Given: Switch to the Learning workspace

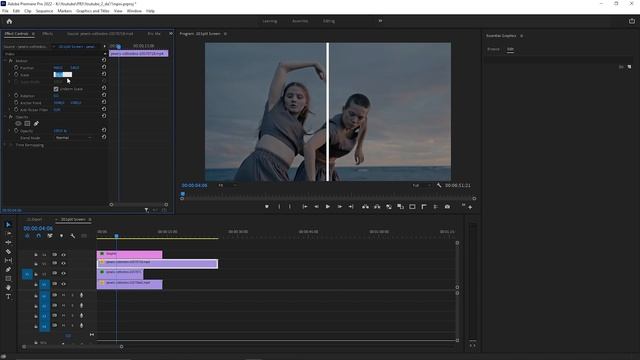Looking at the screenshot, I should 269,21.
